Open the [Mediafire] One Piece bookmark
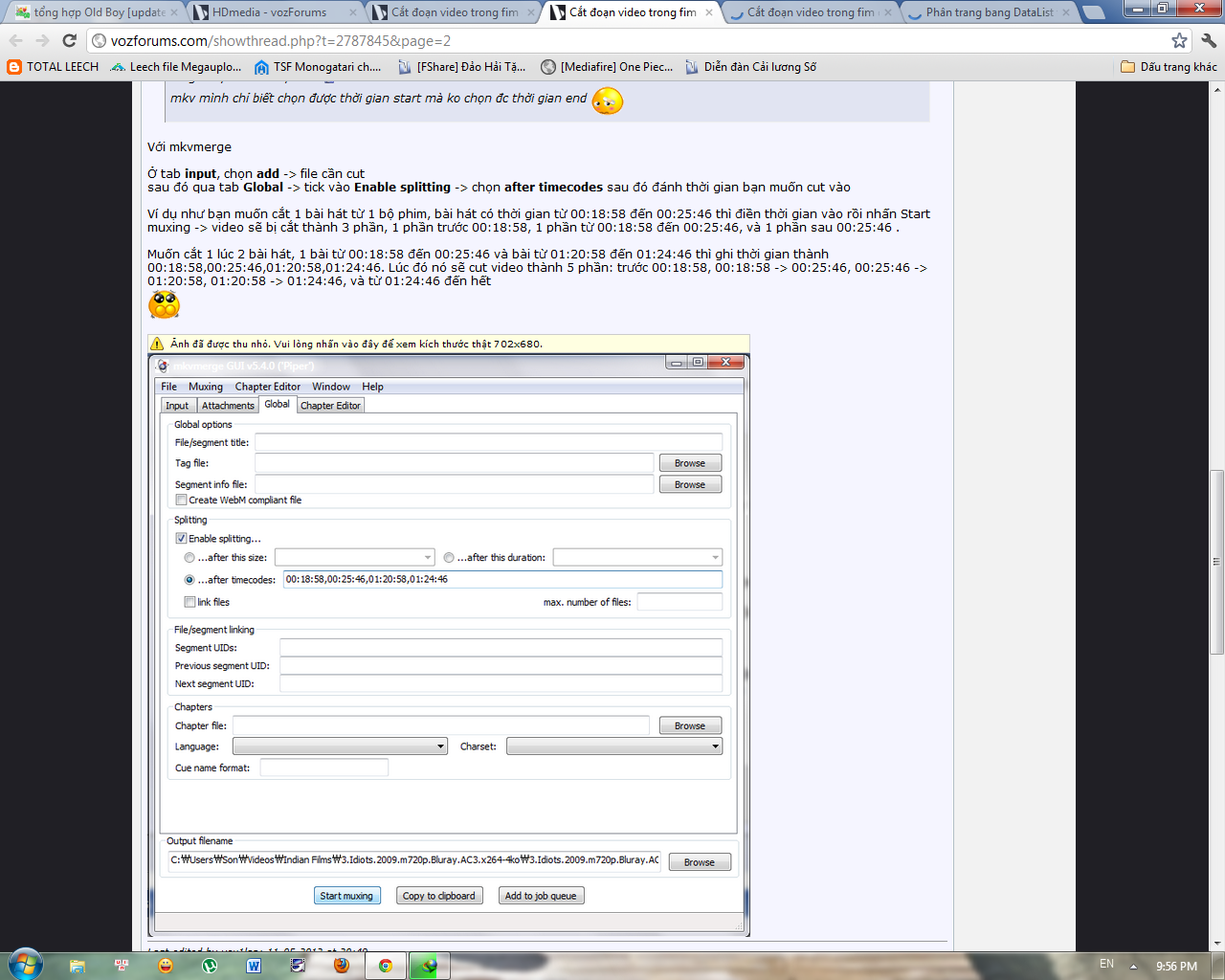1225x980 pixels. point(607,67)
